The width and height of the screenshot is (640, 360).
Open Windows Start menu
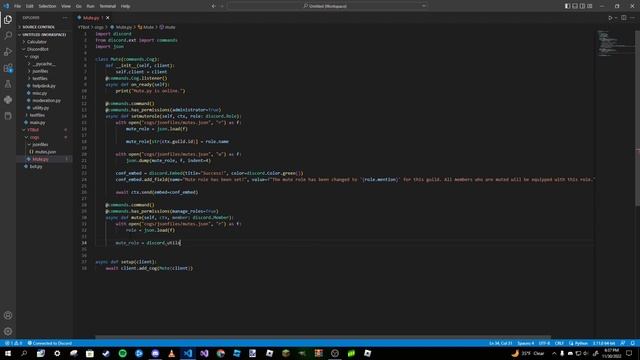pos(8,353)
